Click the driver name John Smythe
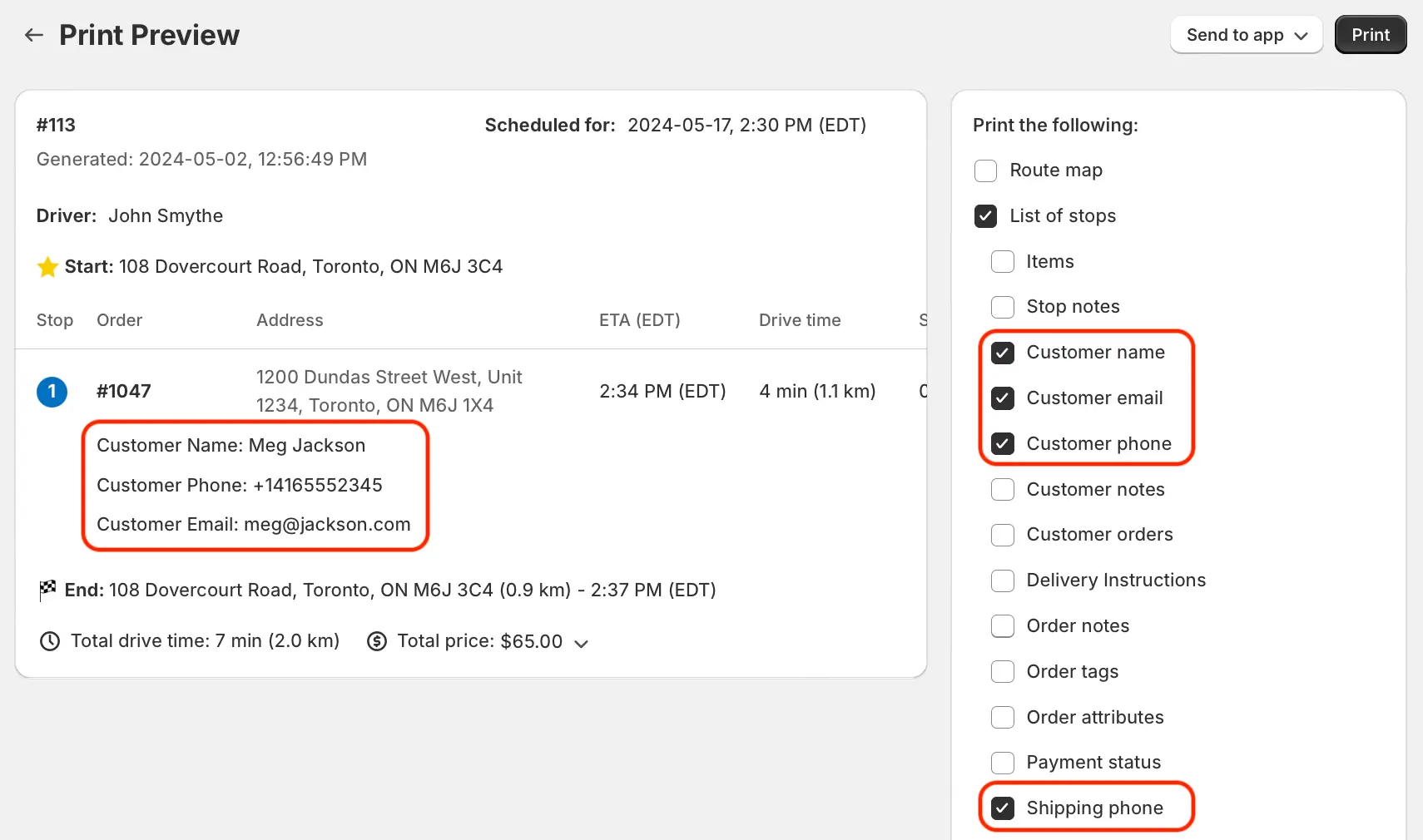 click(166, 216)
